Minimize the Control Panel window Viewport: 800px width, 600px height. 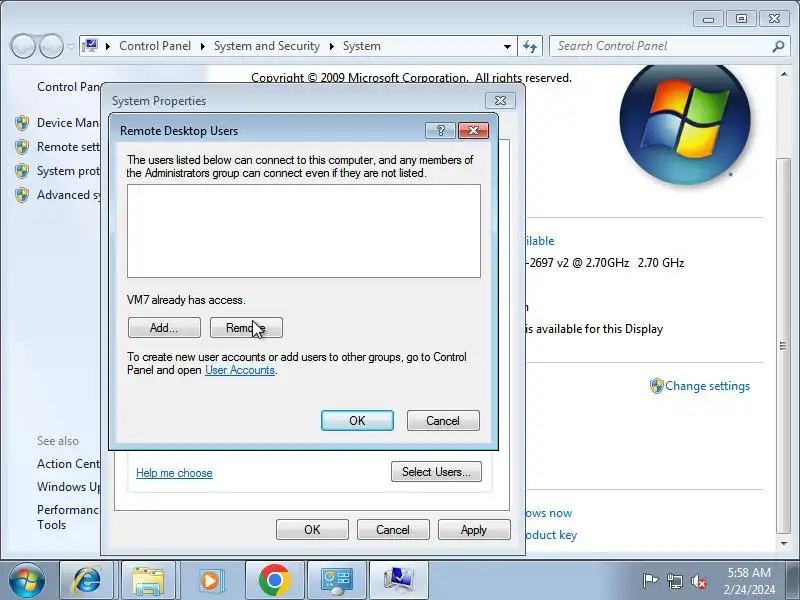coord(708,19)
